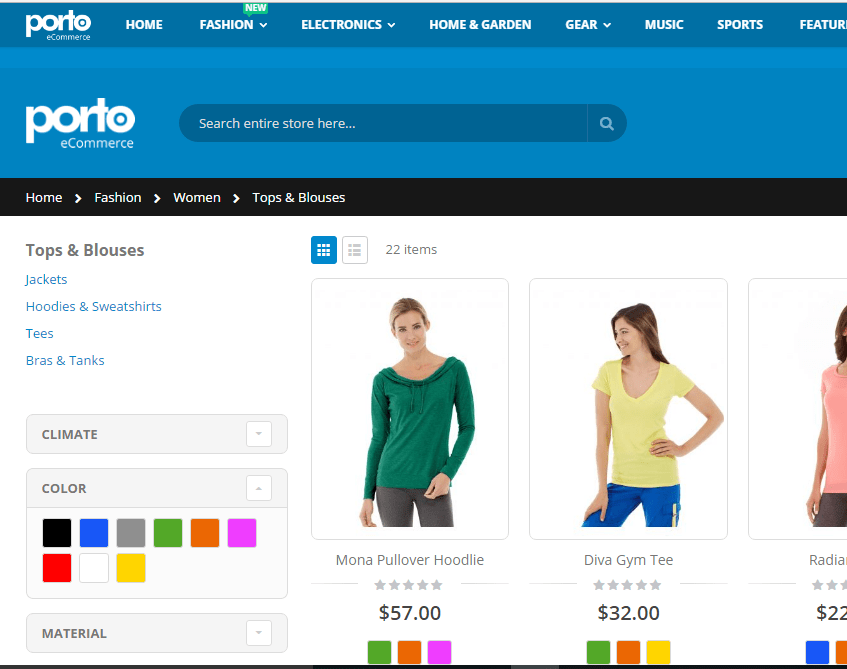
Task: Pick the magenta swatch under Mona Pullover Hoodlie
Action: point(440,651)
